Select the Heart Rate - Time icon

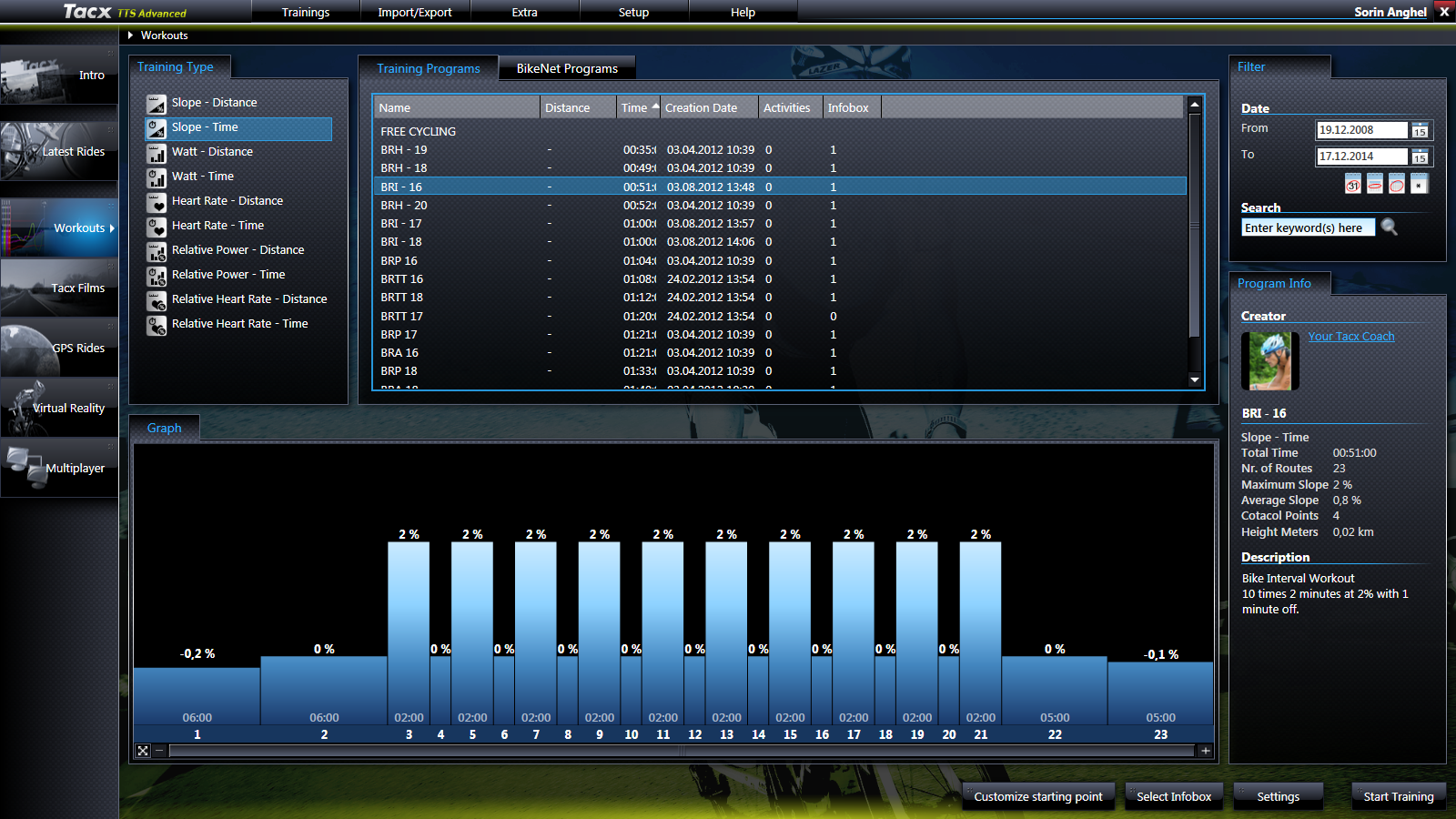point(157,227)
